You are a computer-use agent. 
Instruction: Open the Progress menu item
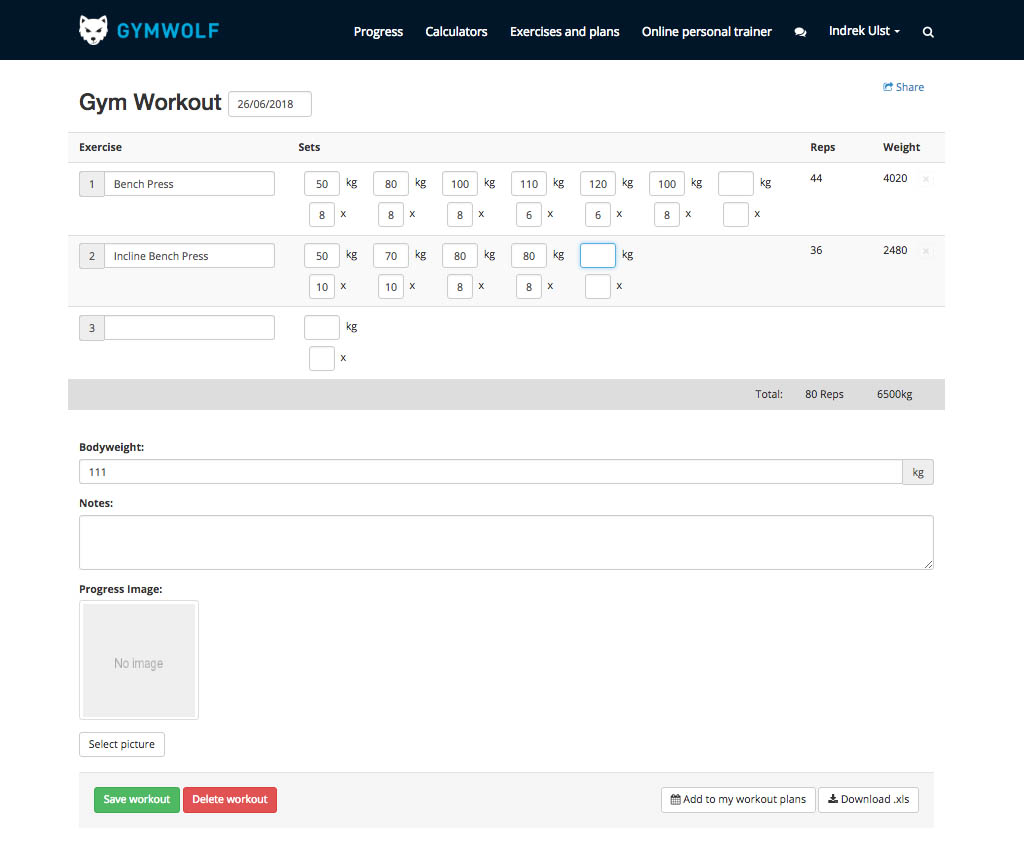pyautogui.click(x=378, y=31)
